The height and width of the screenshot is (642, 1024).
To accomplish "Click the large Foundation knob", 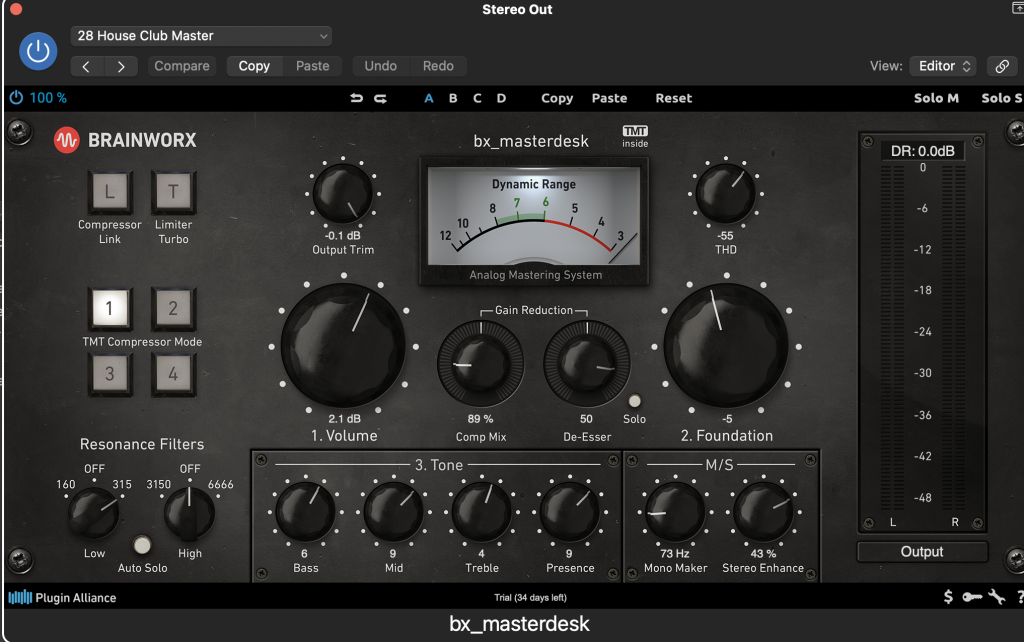I will tap(726, 346).
